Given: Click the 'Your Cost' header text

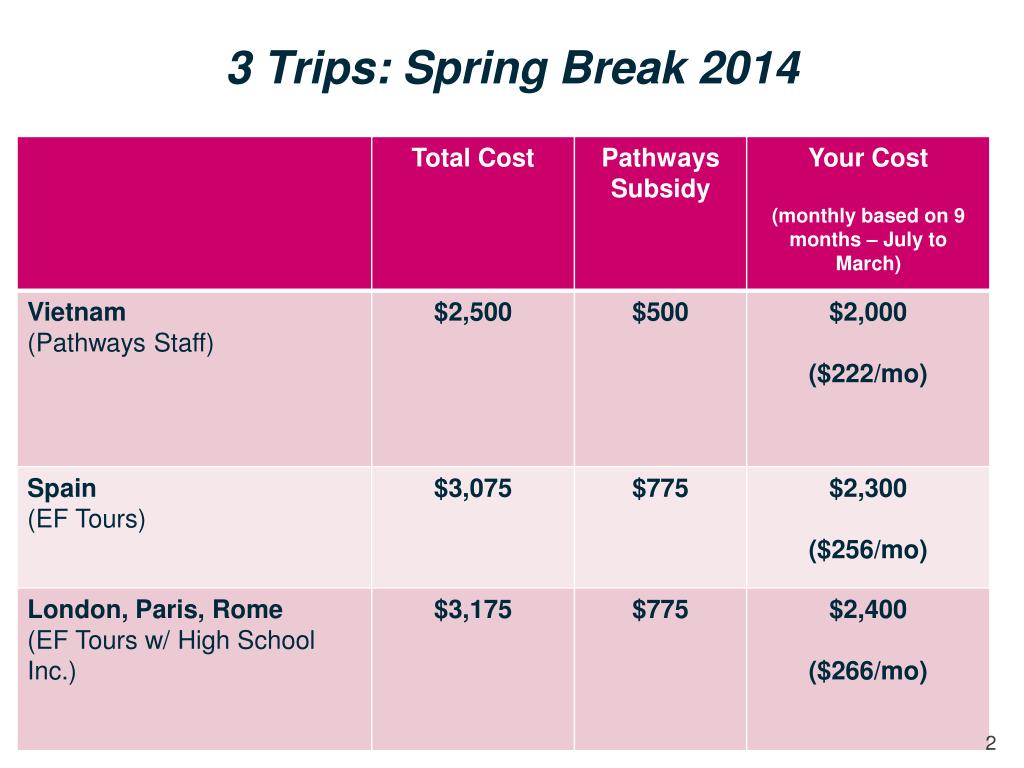Looking at the screenshot, I should click(868, 157).
